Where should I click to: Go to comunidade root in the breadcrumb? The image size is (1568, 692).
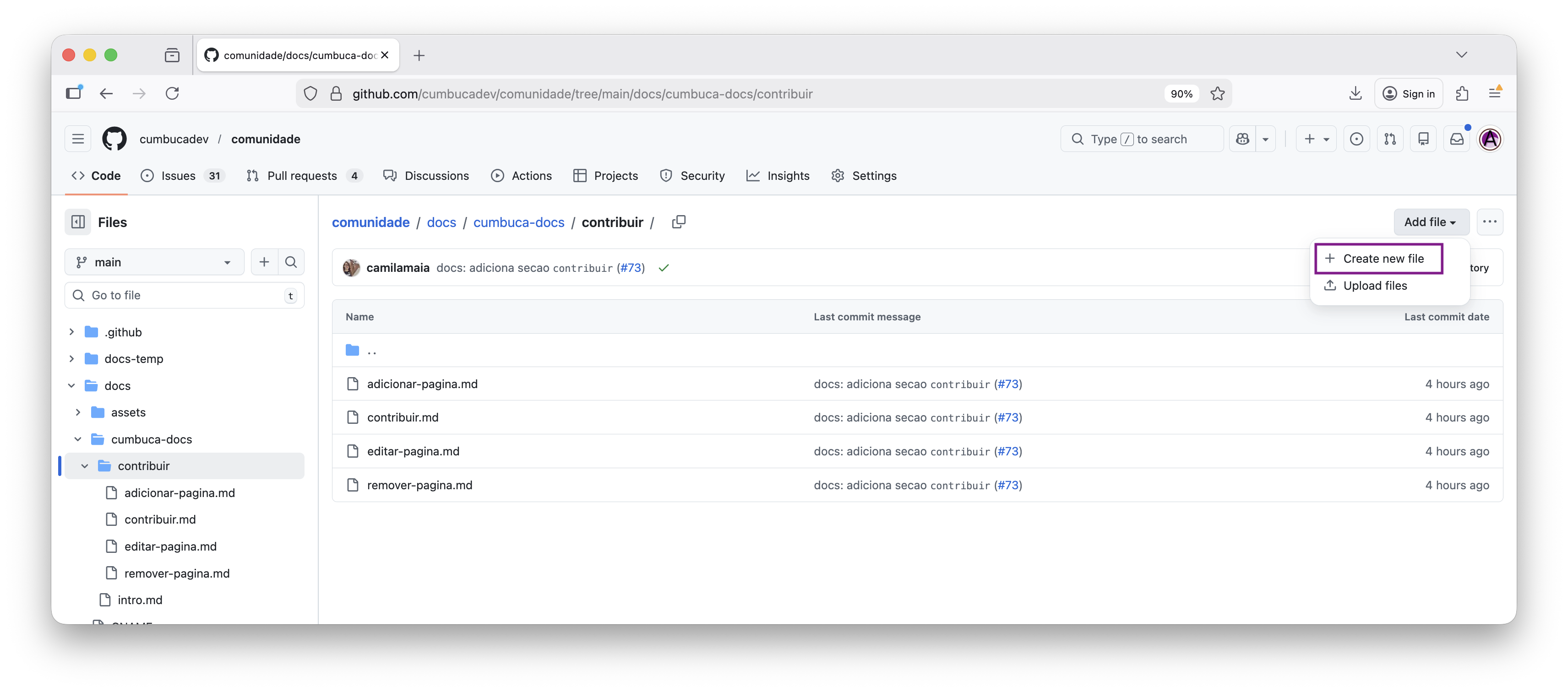370,222
